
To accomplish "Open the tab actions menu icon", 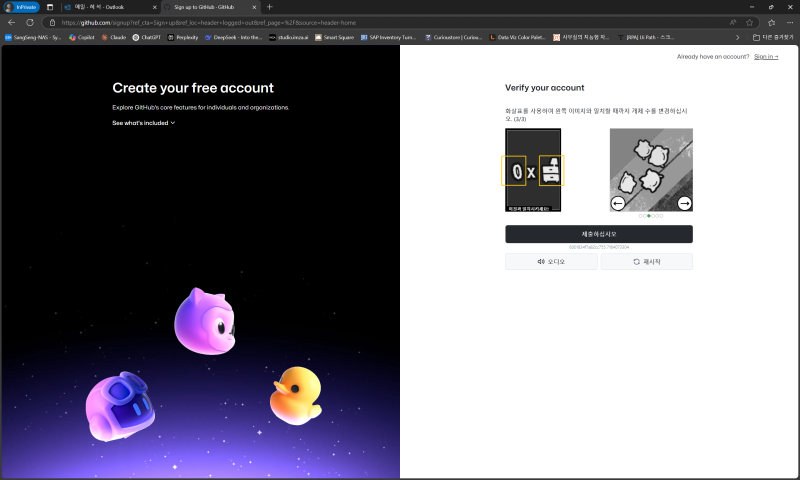I will [49, 7].
